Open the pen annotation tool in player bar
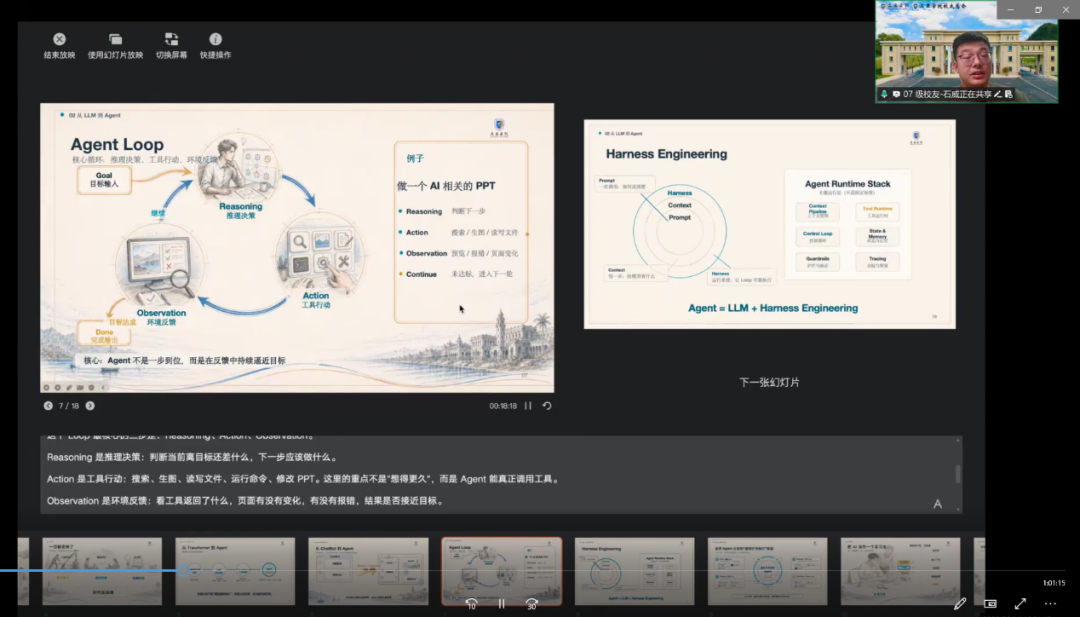 pos(959,603)
